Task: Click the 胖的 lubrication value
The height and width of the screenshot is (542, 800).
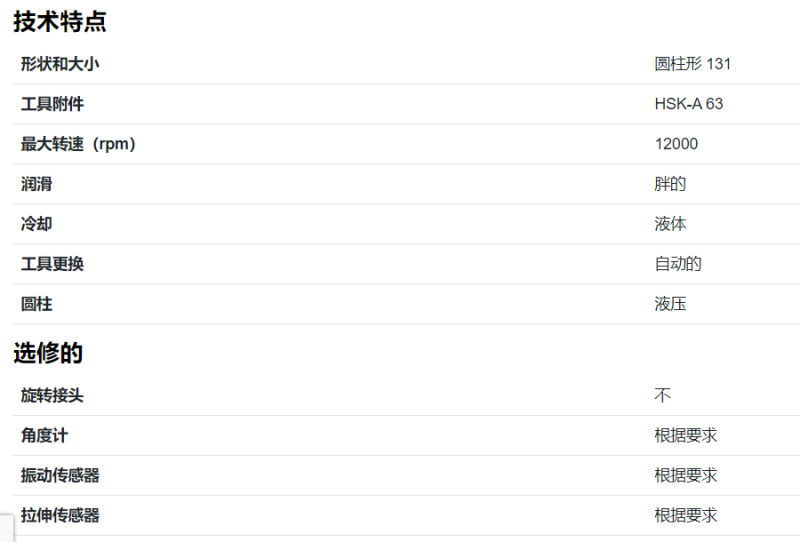Action: click(x=670, y=184)
